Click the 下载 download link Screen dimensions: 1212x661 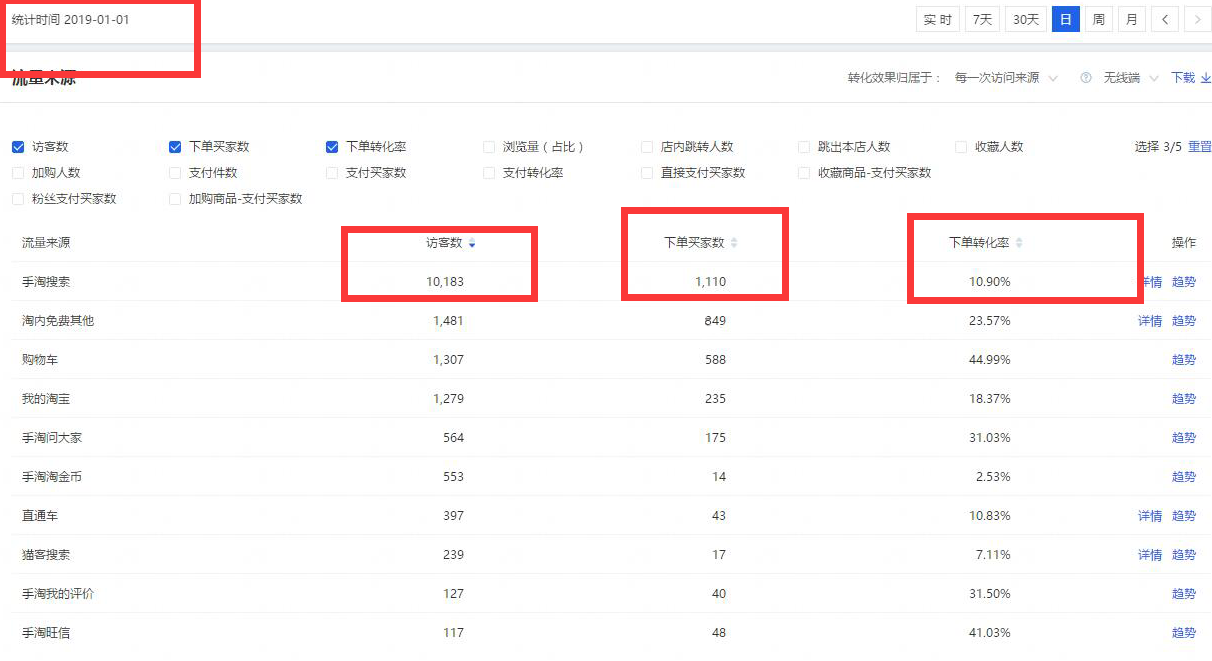pyautogui.click(x=1191, y=78)
